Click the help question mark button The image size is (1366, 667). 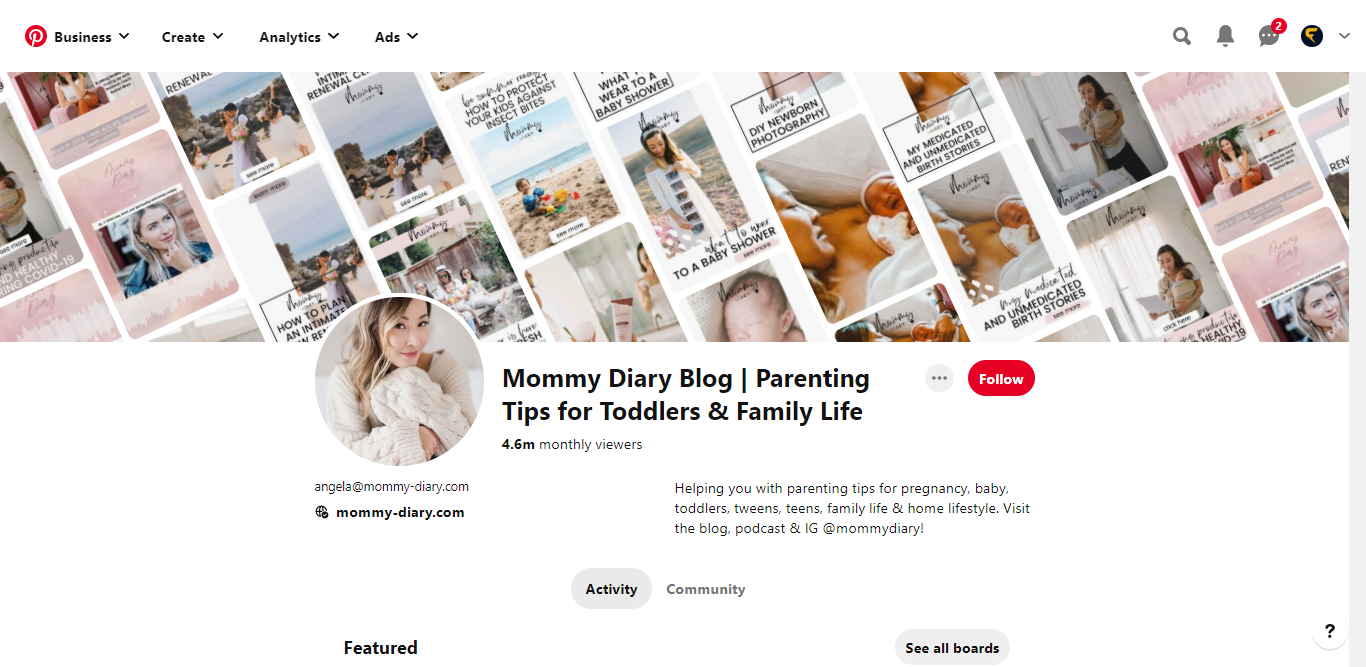[1329, 631]
